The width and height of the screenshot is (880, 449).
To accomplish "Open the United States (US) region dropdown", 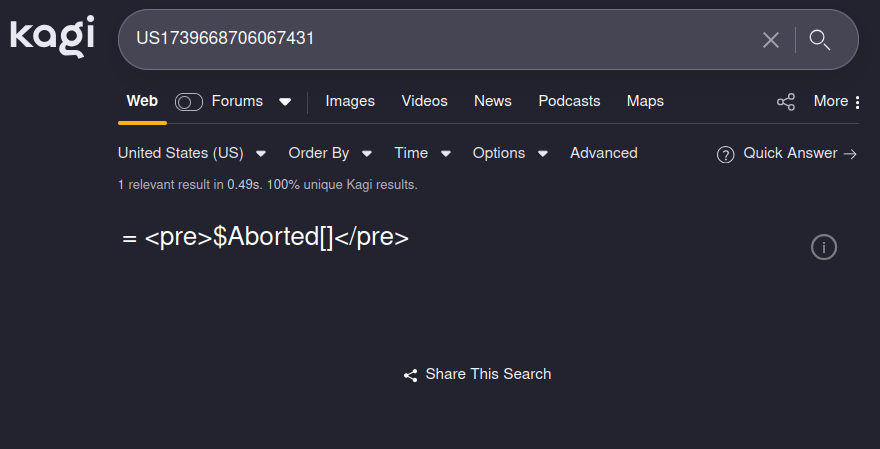I will coord(192,153).
